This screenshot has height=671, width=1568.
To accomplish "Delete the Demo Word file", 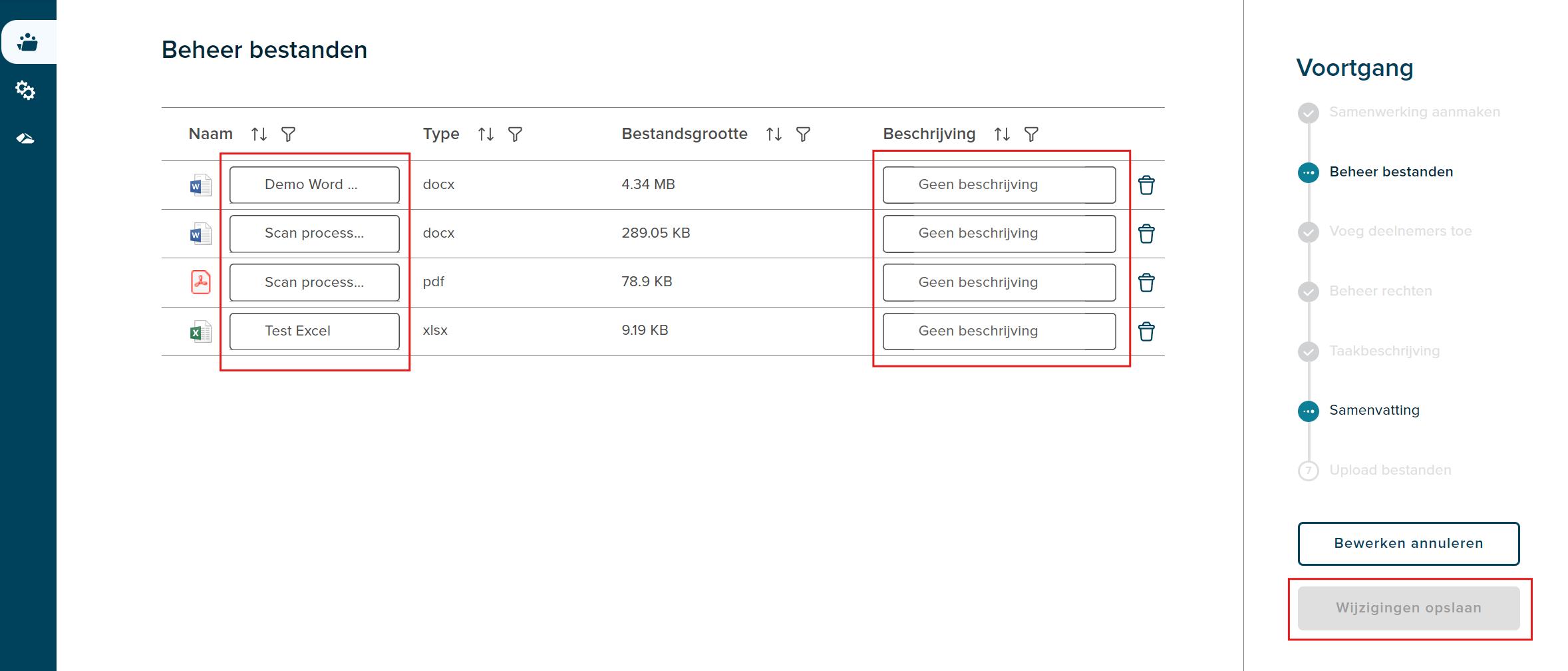I will click(x=1146, y=185).
